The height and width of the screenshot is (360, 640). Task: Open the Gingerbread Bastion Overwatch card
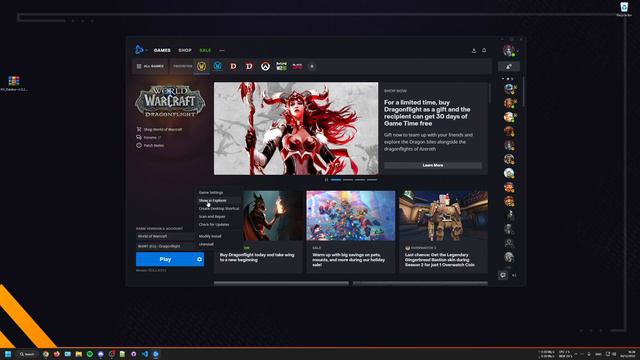[x=443, y=232]
